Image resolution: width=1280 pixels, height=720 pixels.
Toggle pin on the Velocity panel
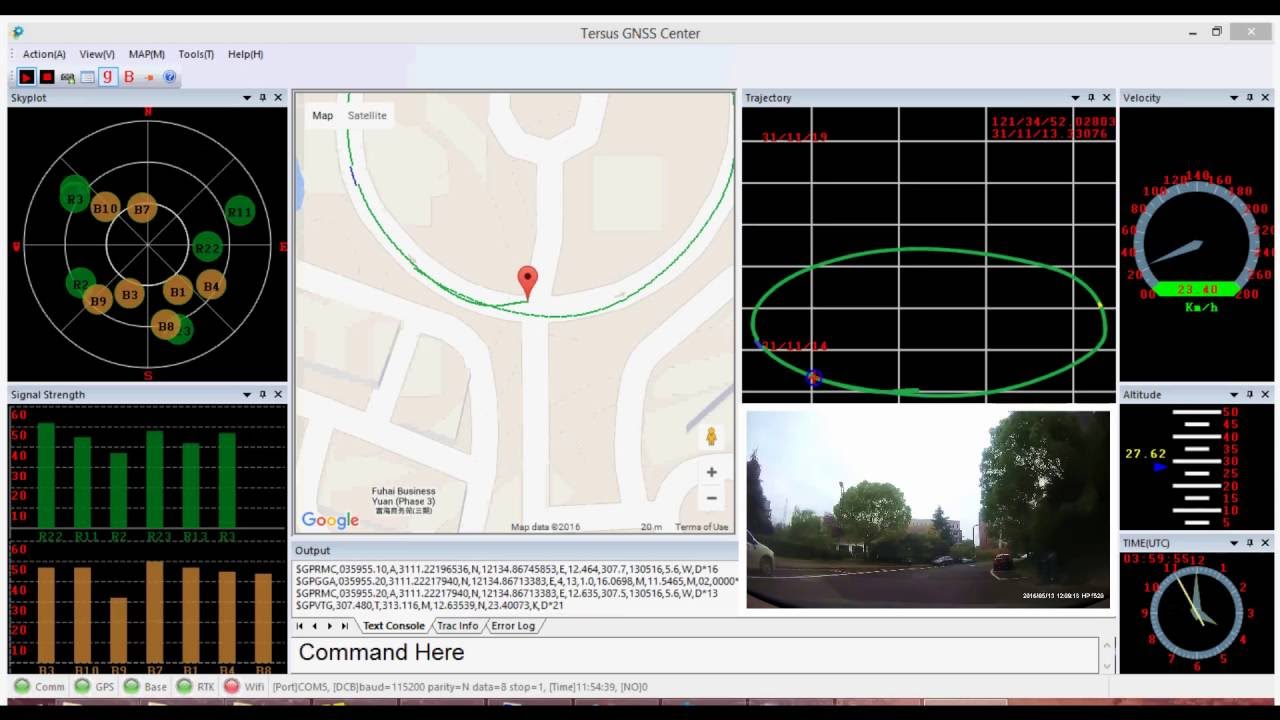1249,98
